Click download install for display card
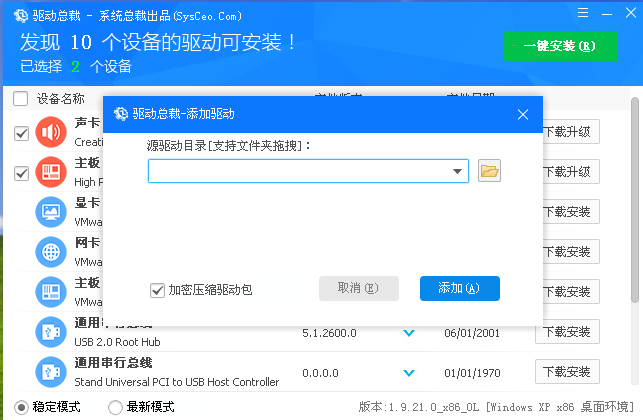This screenshot has width=643, height=420. click(x=571, y=212)
